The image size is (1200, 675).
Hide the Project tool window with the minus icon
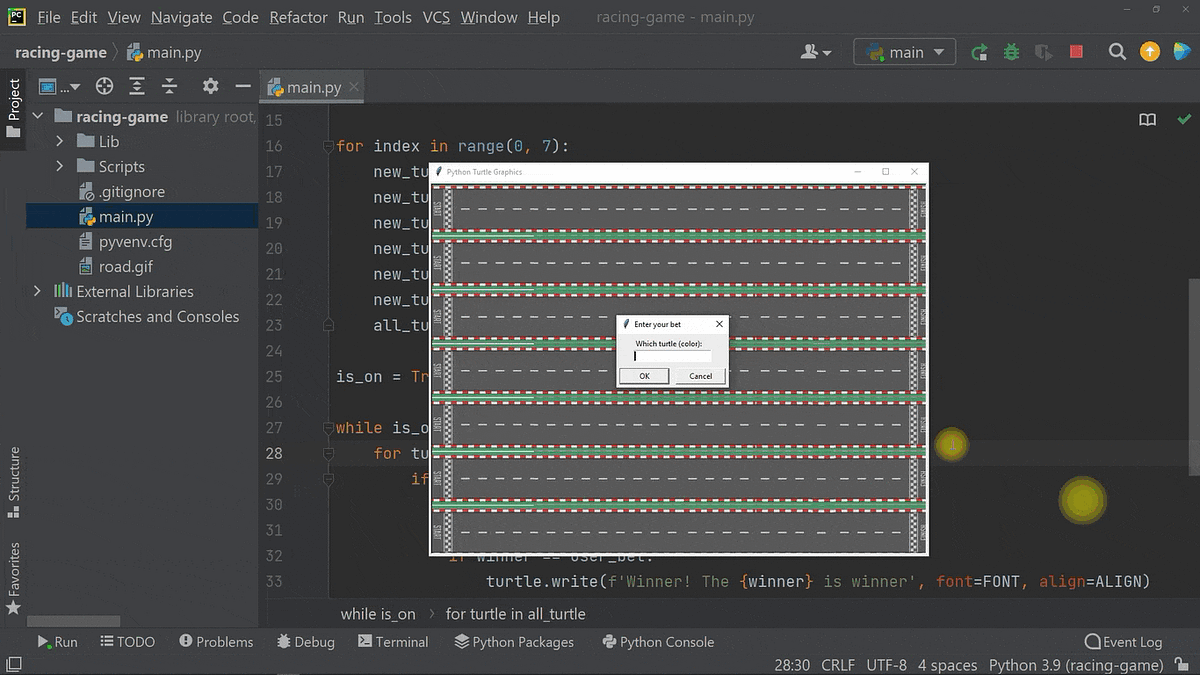pos(242,86)
